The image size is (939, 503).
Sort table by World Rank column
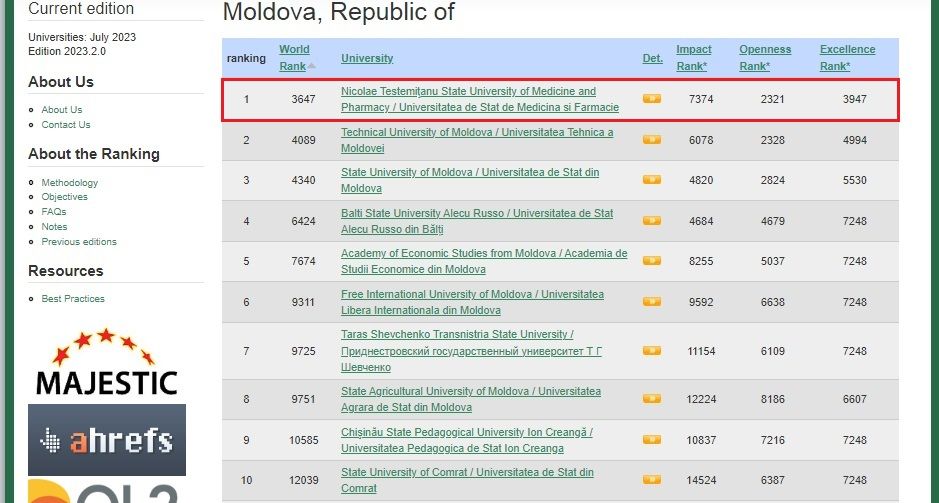point(294,57)
